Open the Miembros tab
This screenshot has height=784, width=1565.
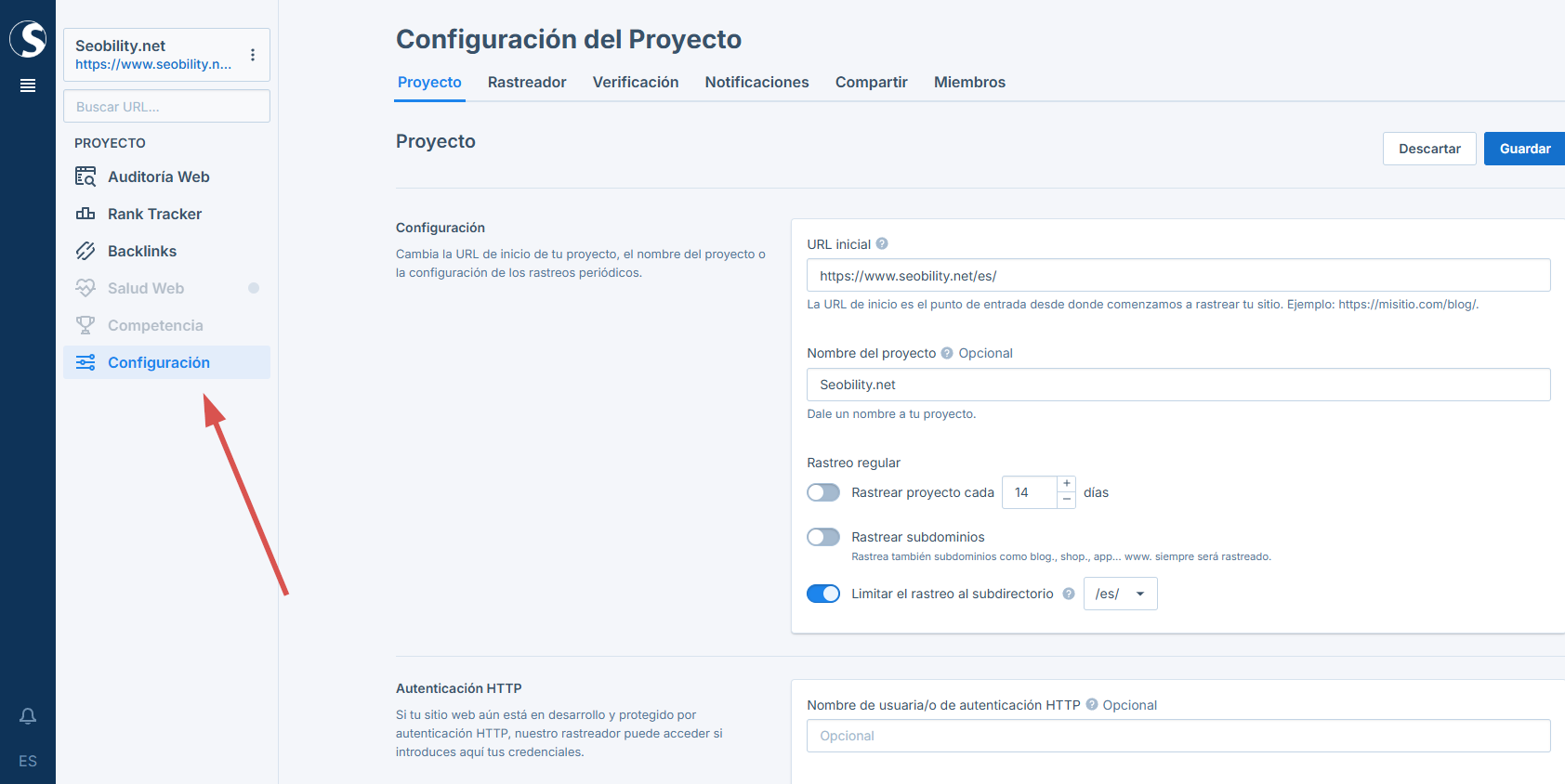969,82
